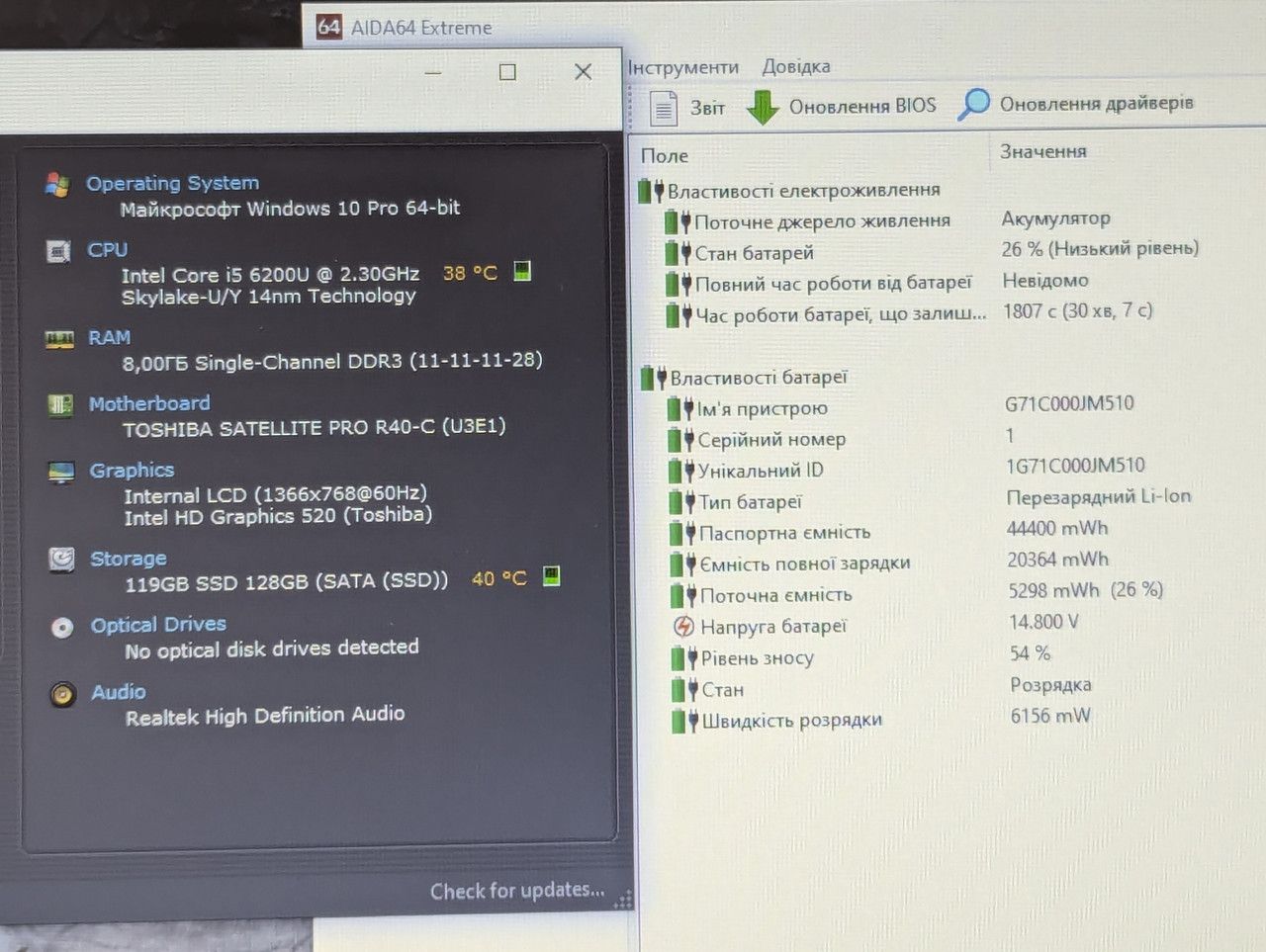The height and width of the screenshot is (952, 1266).
Task: Open the Audio section link
Action: (x=119, y=692)
